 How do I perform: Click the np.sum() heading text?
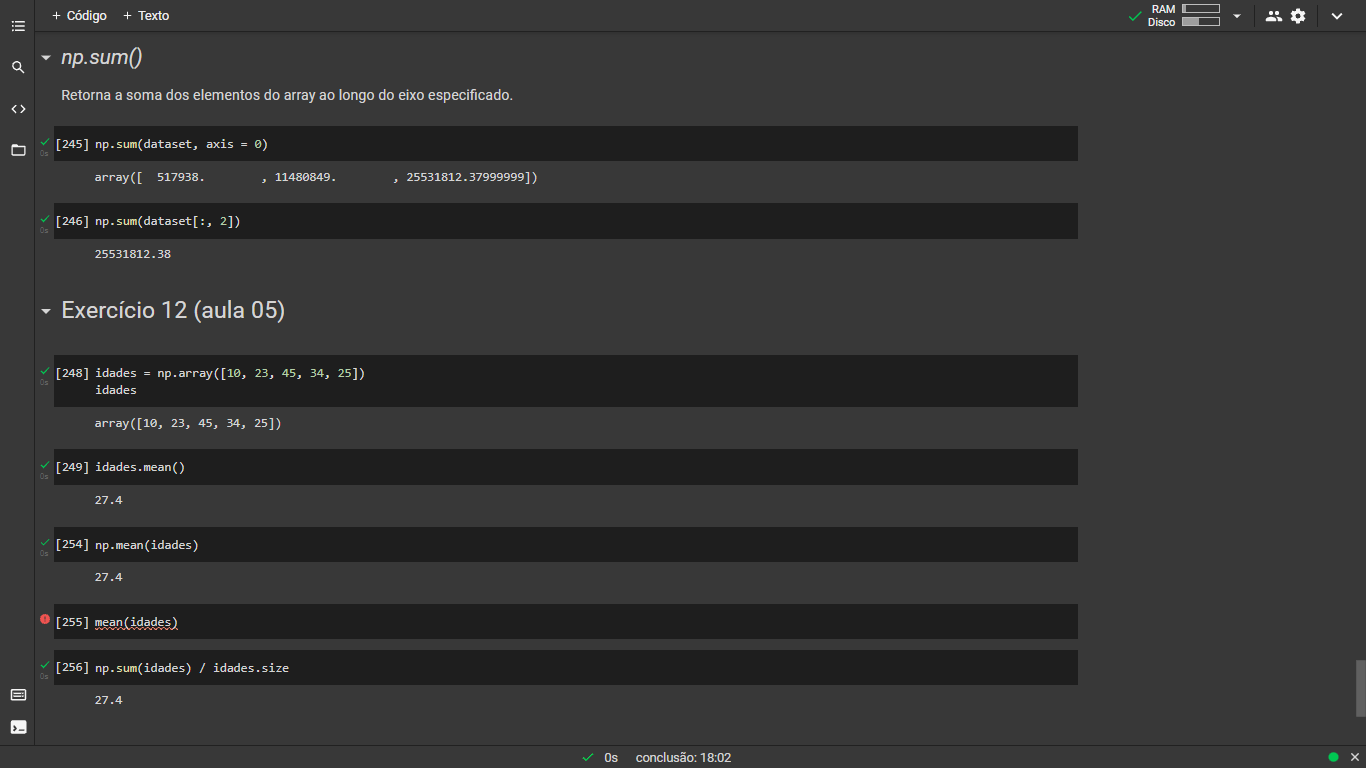(x=102, y=58)
